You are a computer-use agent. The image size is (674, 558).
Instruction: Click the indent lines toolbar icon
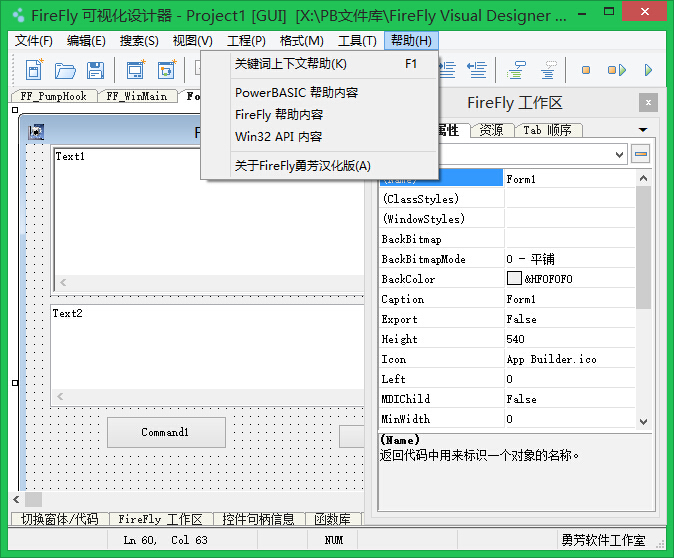click(x=447, y=70)
